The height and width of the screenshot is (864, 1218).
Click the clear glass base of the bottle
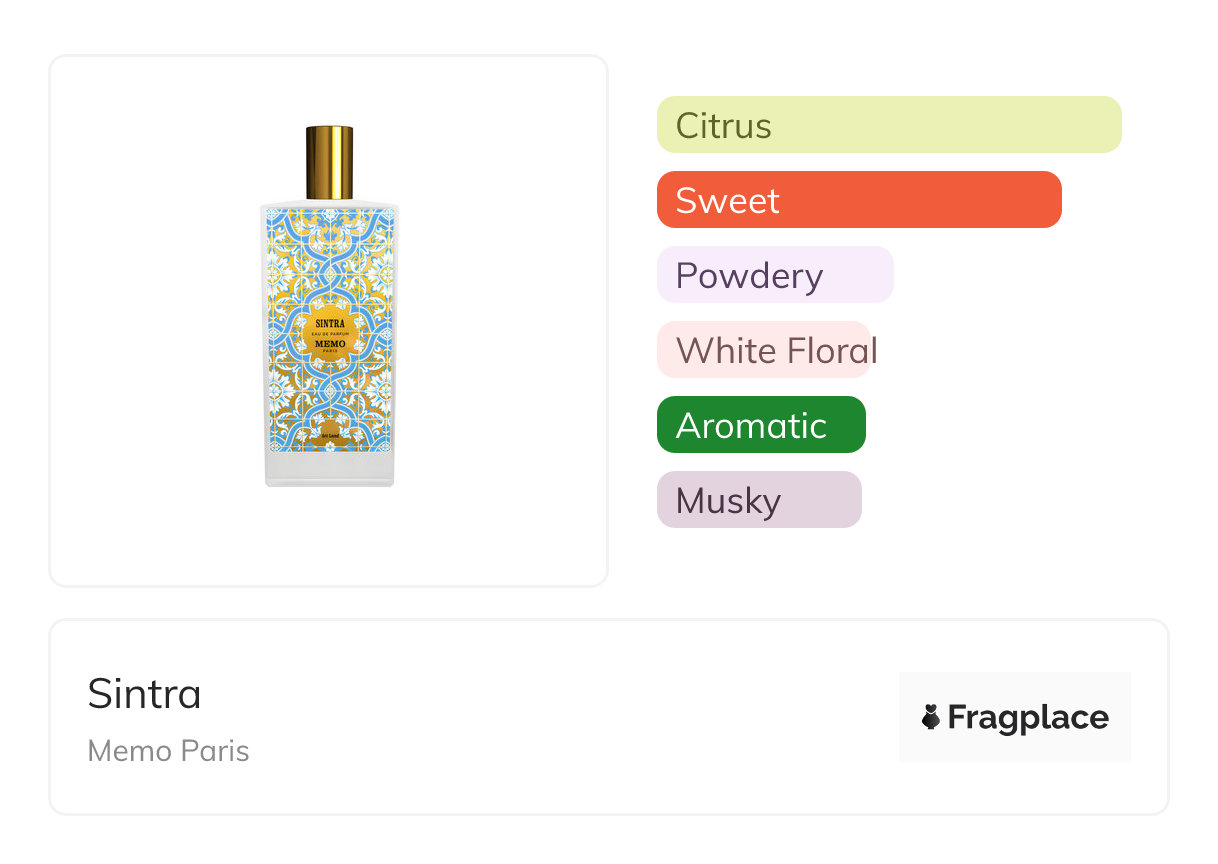(x=329, y=469)
